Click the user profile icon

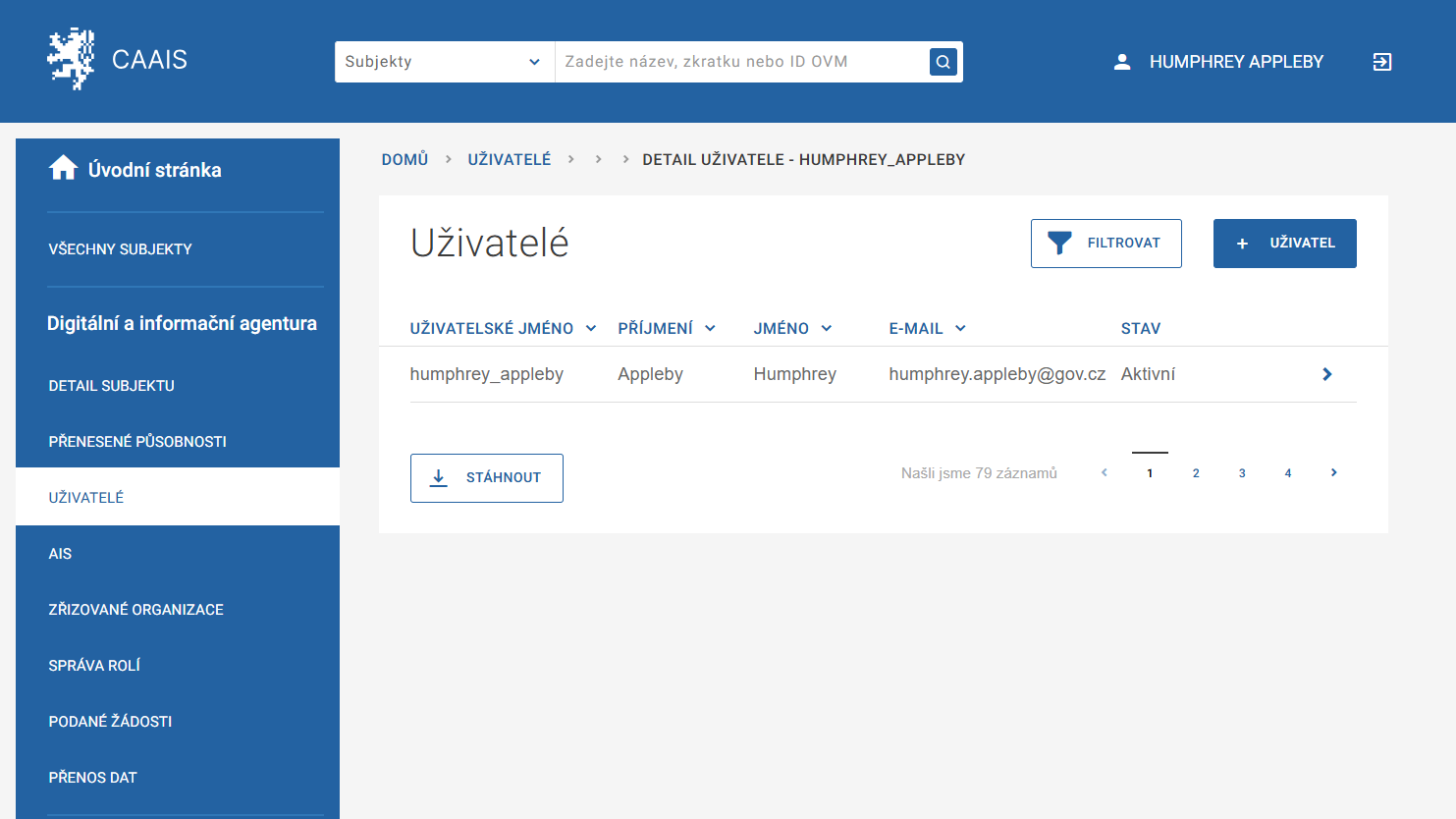[x=1121, y=62]
